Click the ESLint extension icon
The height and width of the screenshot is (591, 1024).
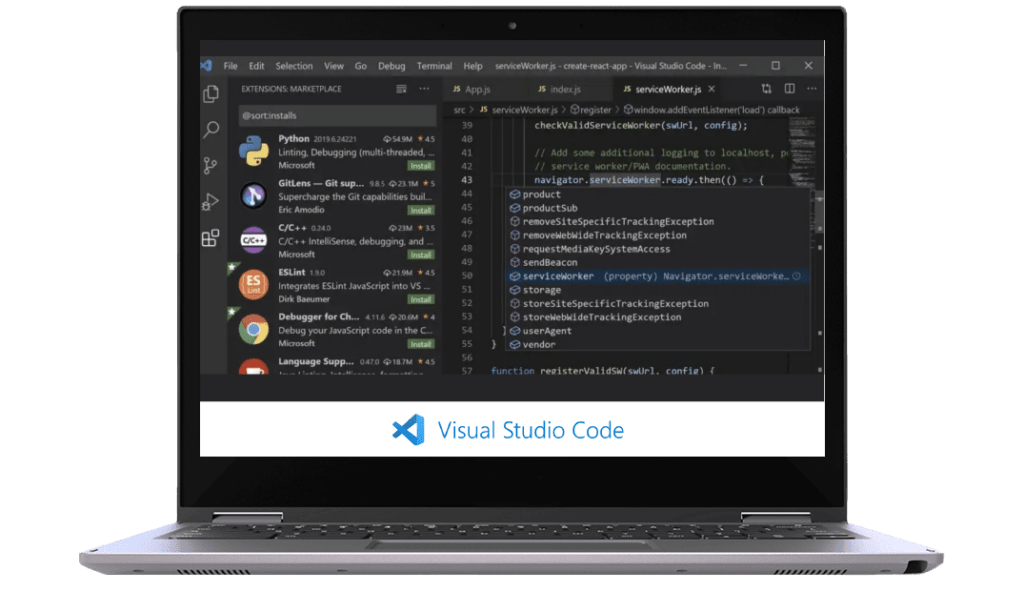(253, 284)
